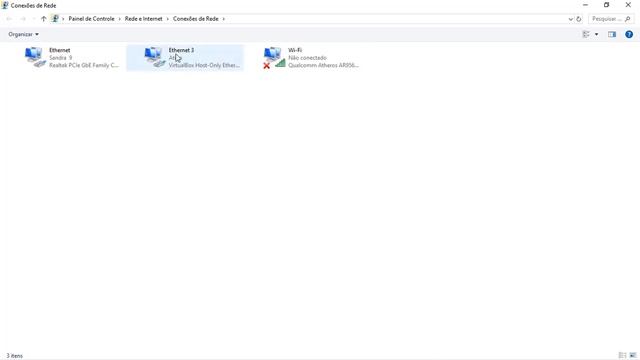Select the Ethernet adapter icon (Realtek)
Viewport: 640px width, 360px height.
click(x=35, y=57)
